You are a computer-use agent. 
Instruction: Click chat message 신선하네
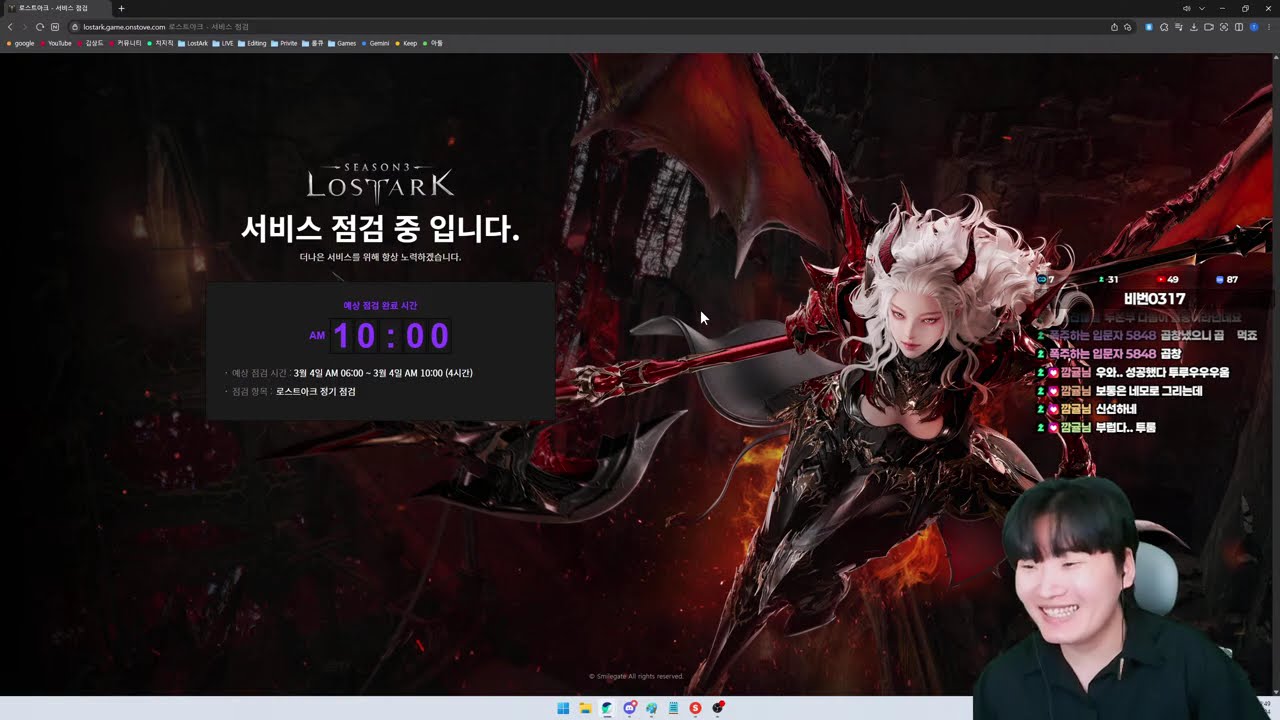coord(1115,409)
